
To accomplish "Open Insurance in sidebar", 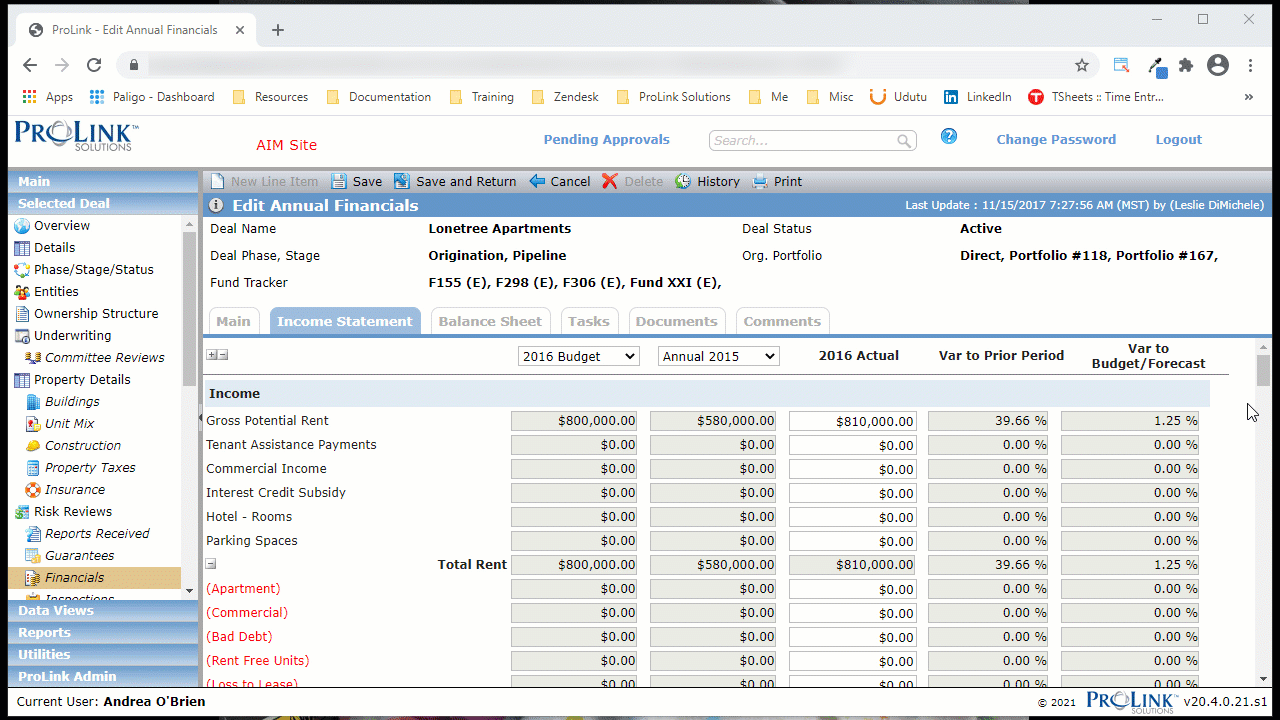I will point(74,490).
